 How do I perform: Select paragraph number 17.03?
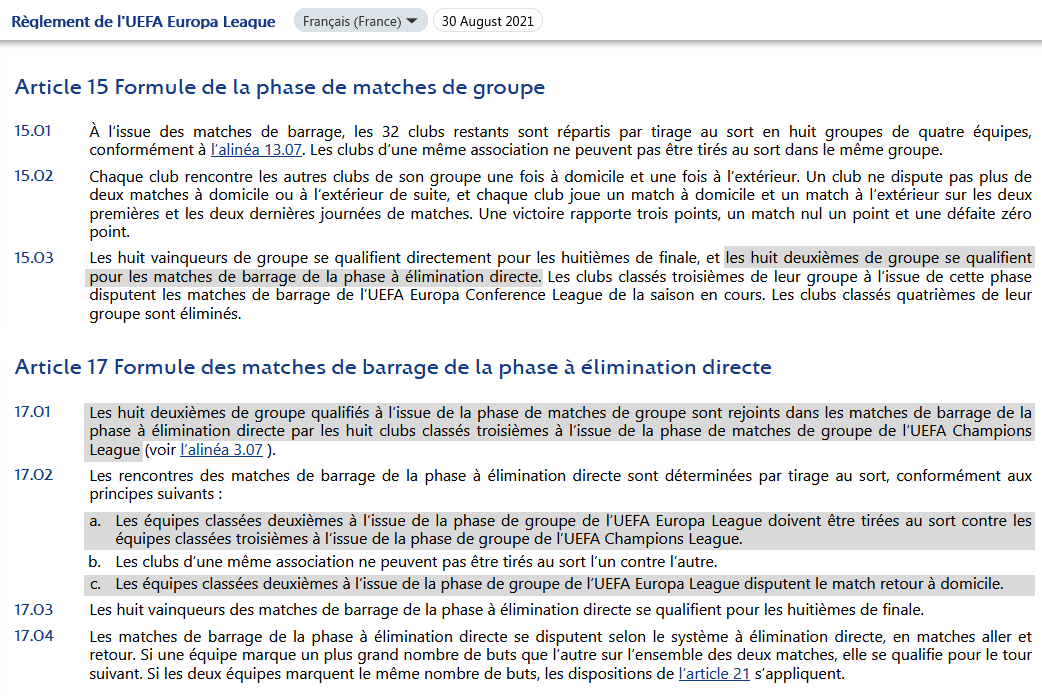[x=33, y=610]
